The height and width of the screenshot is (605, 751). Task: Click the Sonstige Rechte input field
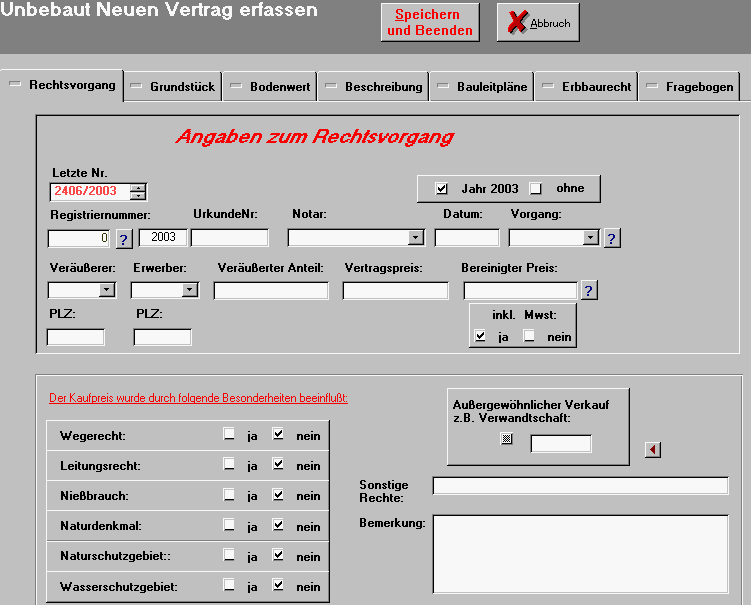(580, 485)
